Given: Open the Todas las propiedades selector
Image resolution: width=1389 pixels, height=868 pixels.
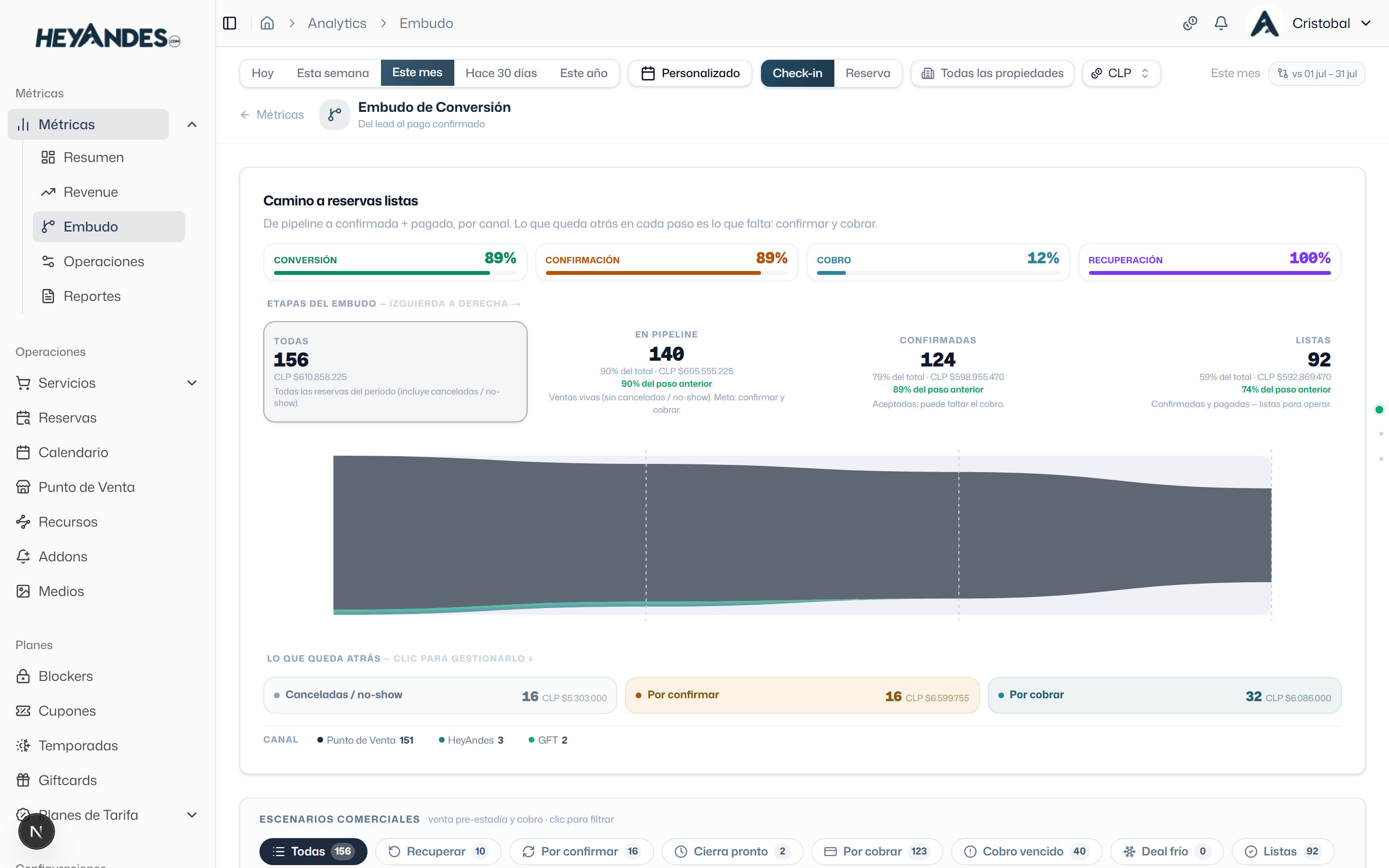Looking at the screenshot, I should click(x=992, y=73).
